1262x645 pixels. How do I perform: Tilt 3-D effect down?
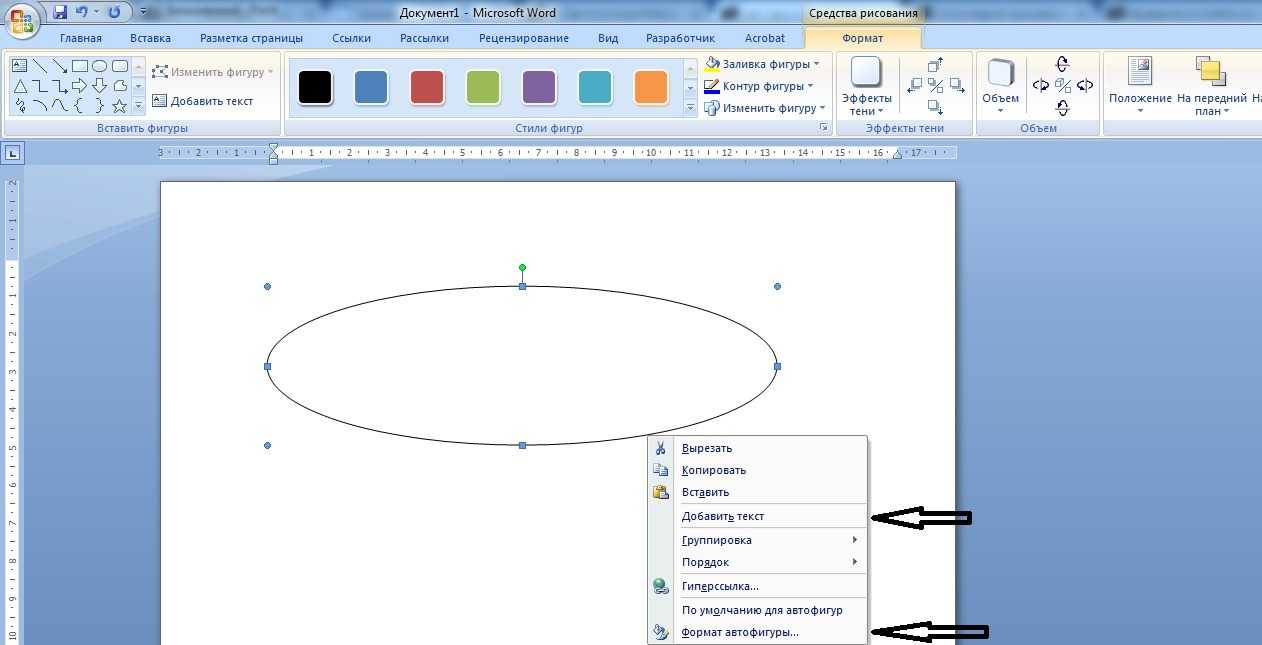pyautogui.click(x=1062, y=107)
